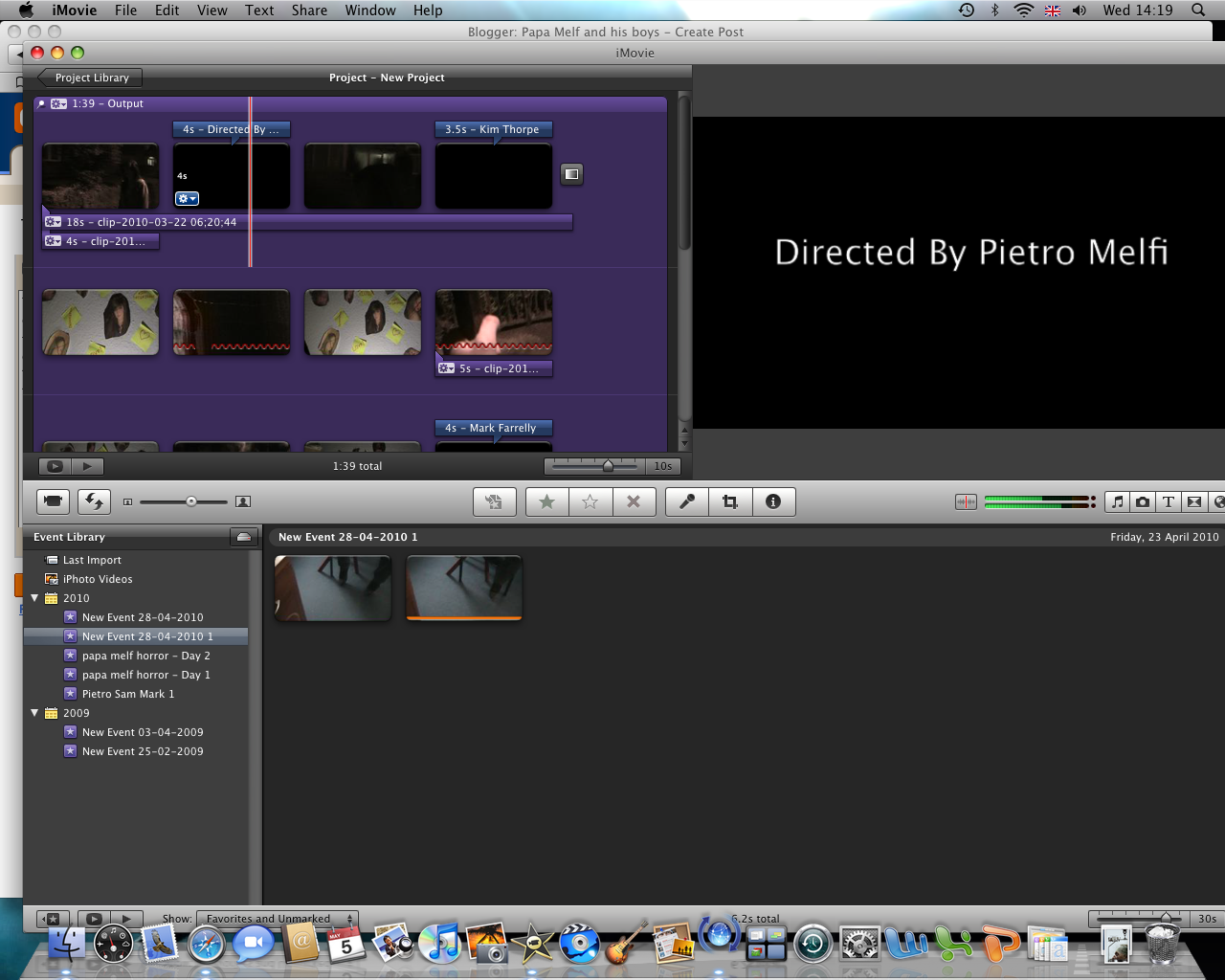Open the Share menu

(x=309, y=11)
